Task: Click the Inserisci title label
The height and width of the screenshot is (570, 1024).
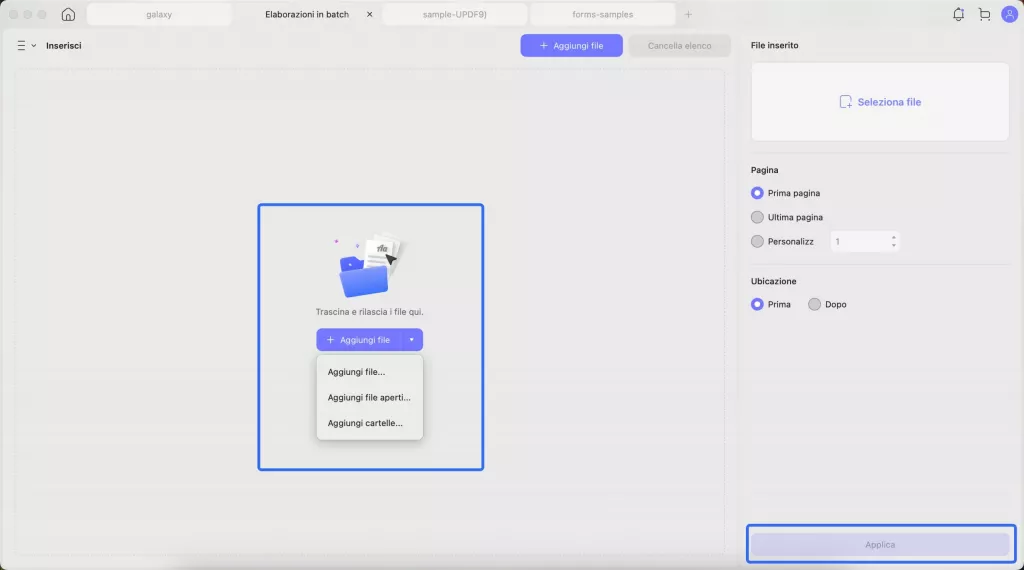Action: (x=63, y=46)
